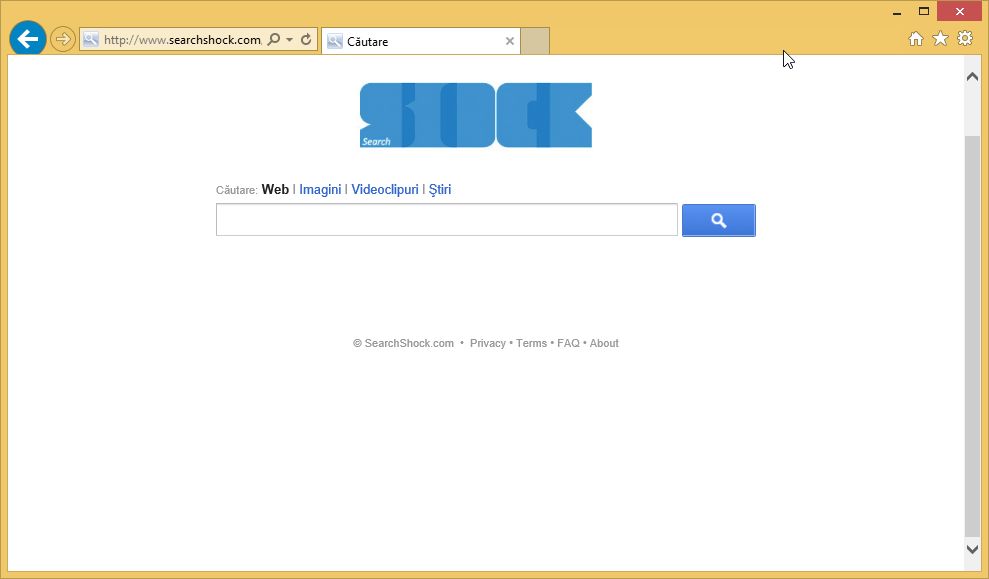Click the Search Shock logo
The height and width of the screenshot is (579, 989).
[x=476, y=115]
